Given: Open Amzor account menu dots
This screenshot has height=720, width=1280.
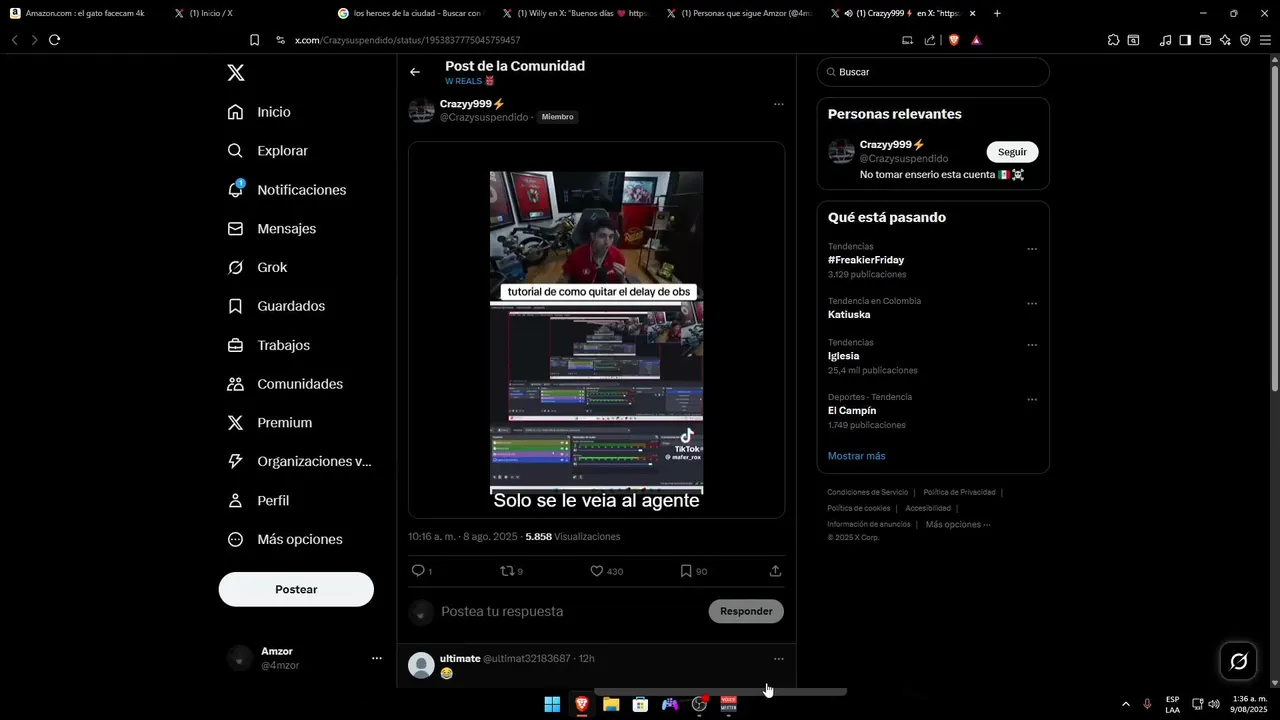Looking at the screenshot, I should (x=377, y=658).
